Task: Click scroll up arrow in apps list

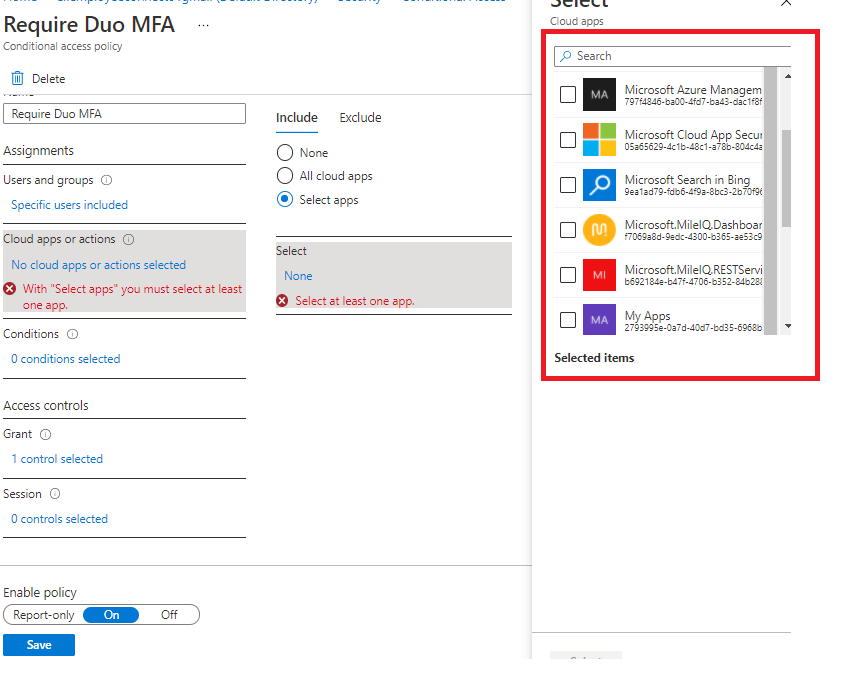Action: (788, 76)
